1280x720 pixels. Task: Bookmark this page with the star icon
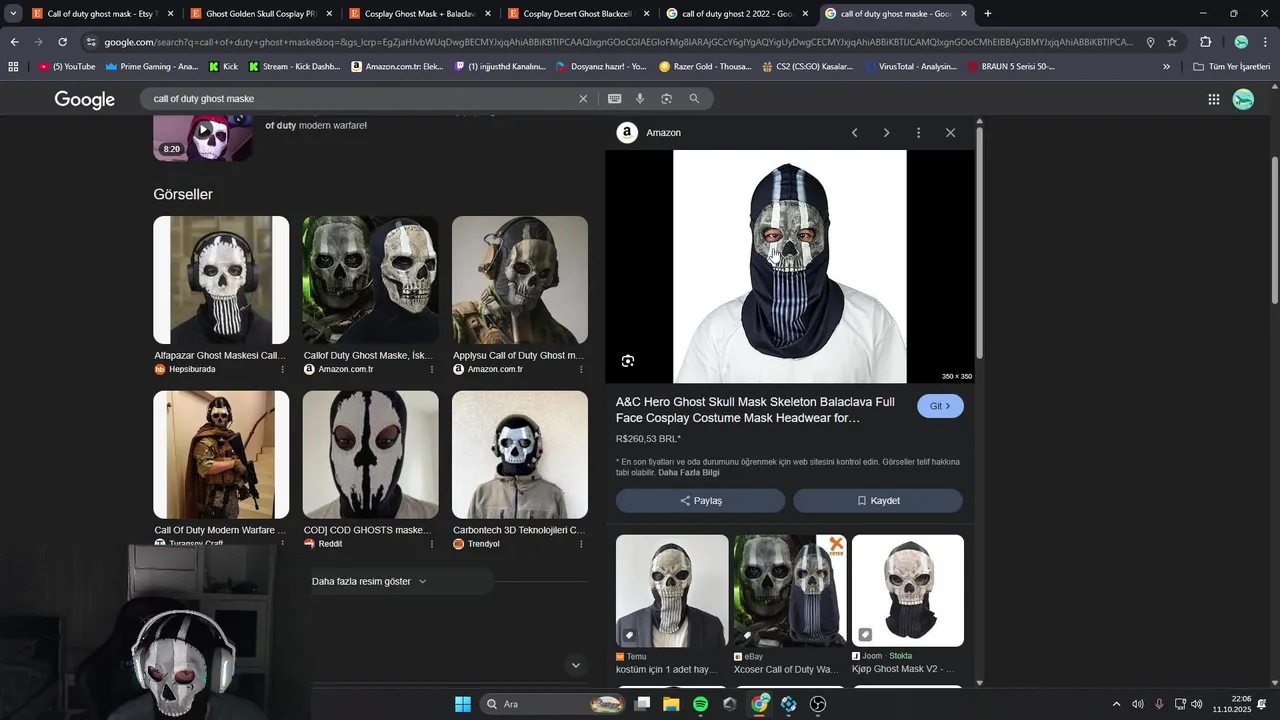(x=1172, y=42)
